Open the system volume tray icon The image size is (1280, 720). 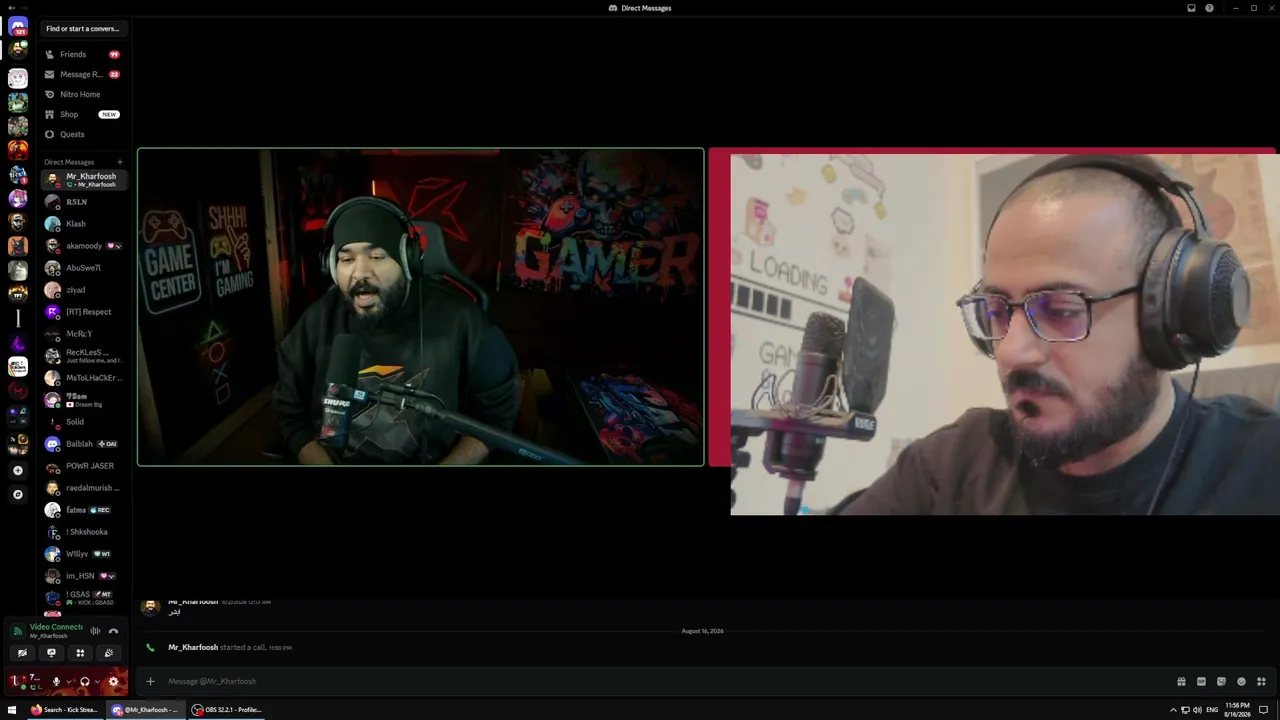pos(1197,710)
